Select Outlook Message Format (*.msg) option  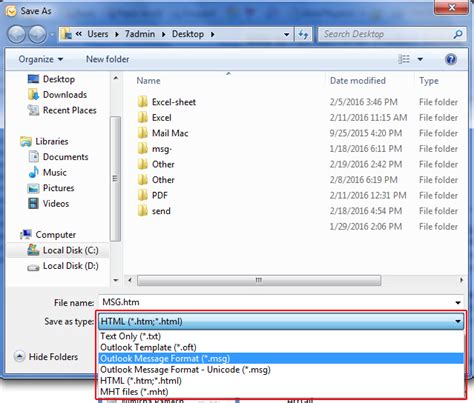(x=281, y=358)
